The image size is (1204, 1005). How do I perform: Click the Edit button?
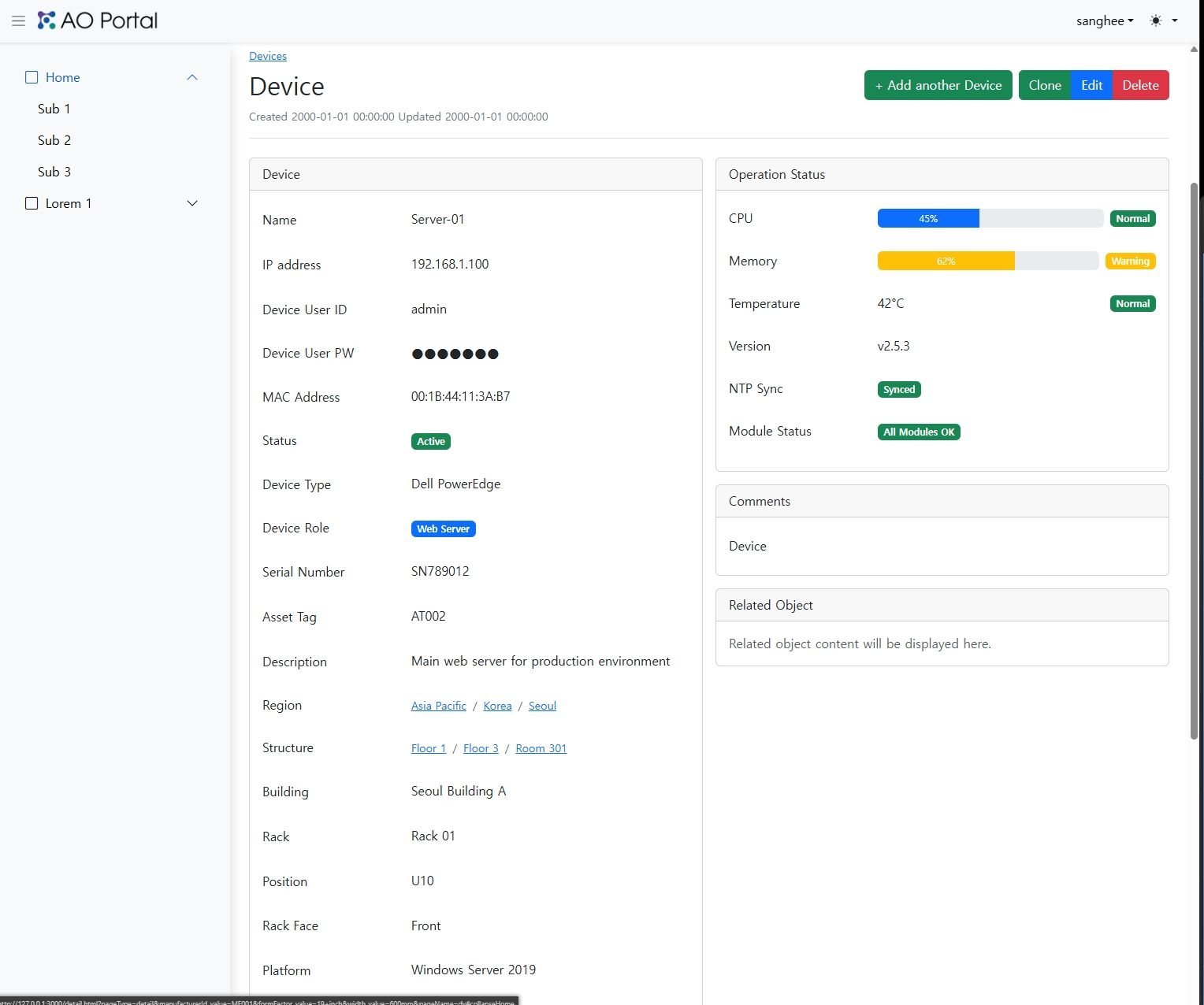click(1091, 85)
